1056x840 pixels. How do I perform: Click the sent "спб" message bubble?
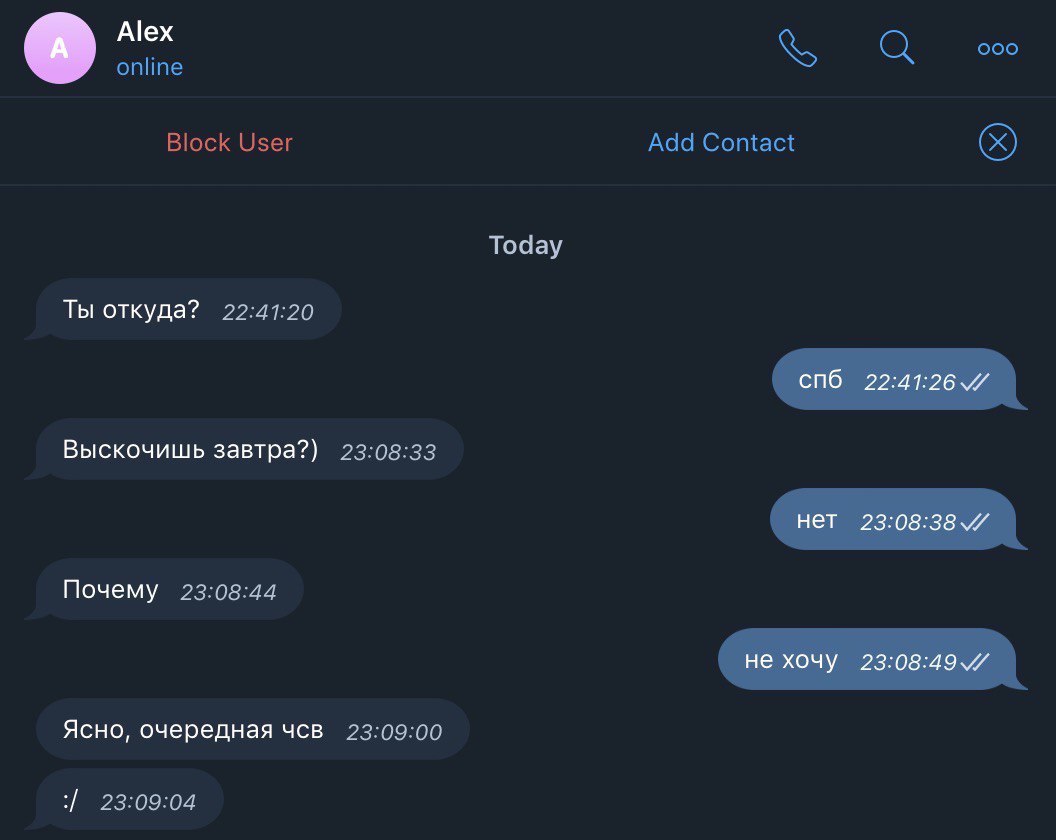click(x=820, y=380)
